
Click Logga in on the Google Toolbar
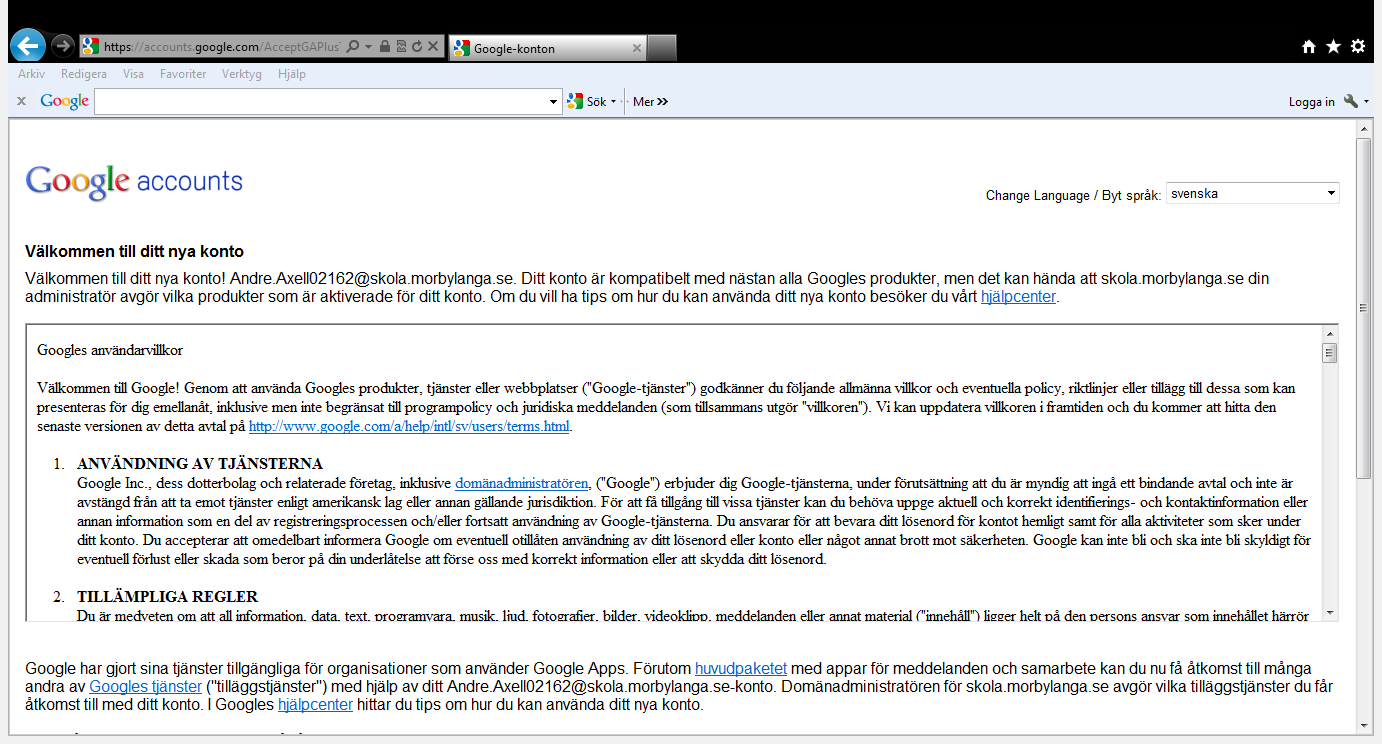pyautogui.click(x=1311, y=102)
